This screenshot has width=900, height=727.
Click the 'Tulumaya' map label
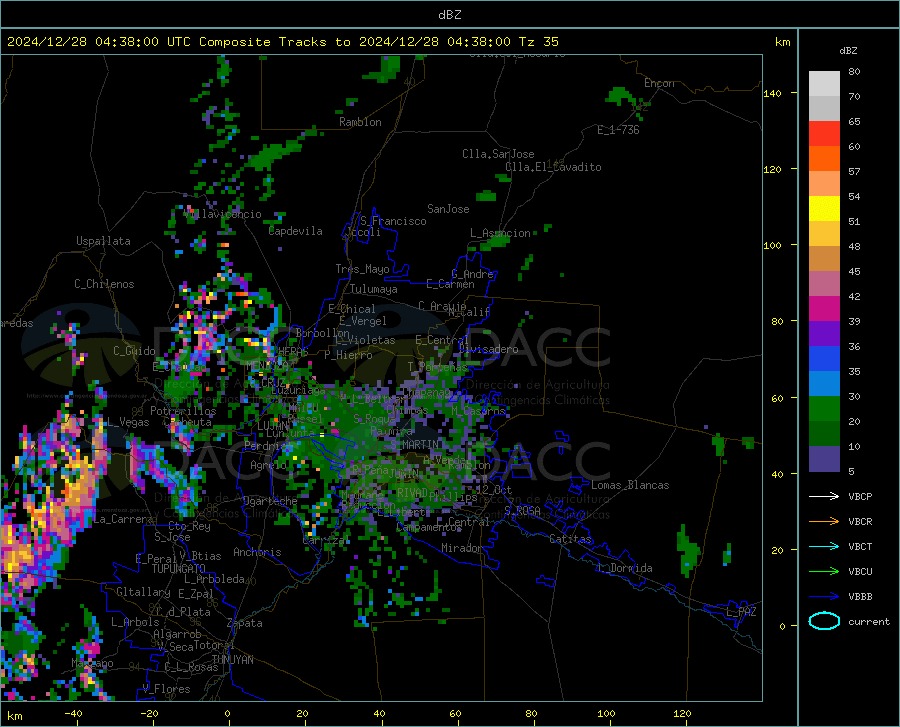(374, 289)
